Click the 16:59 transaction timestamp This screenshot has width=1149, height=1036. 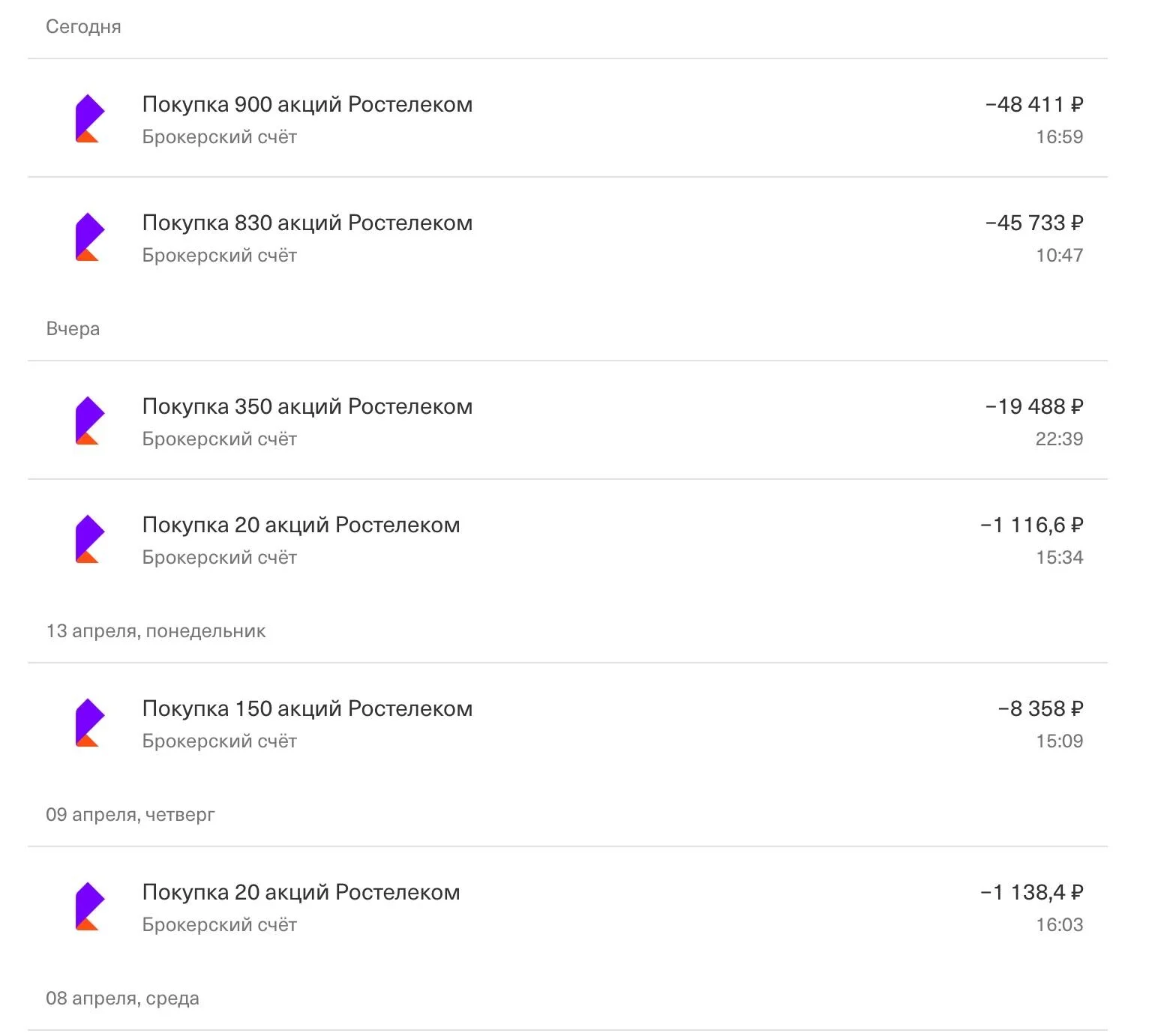pos(1060,137)
